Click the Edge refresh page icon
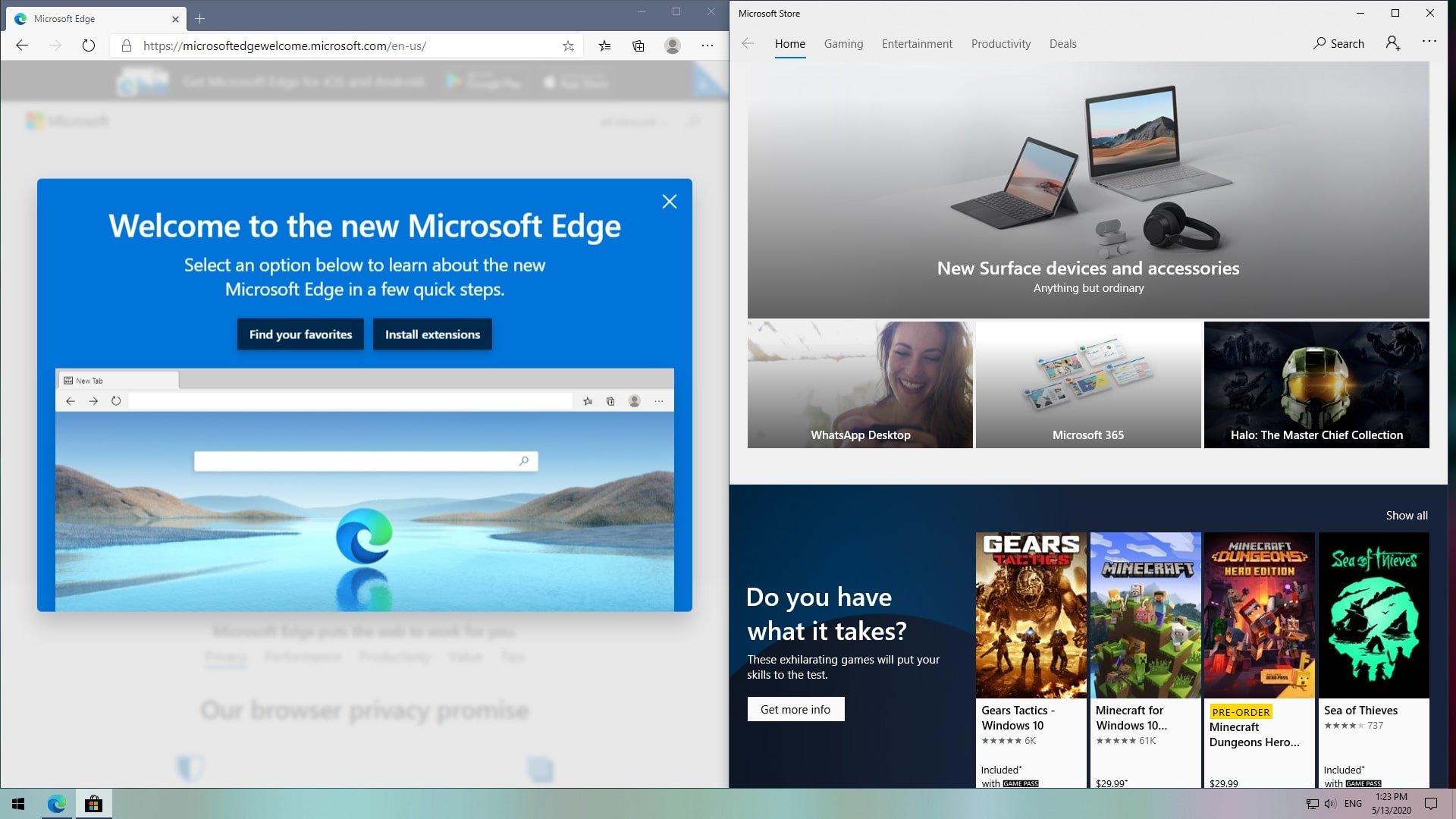Image resolution: width=1456 pixels, height=819 pixels. (x=89, y=45)
